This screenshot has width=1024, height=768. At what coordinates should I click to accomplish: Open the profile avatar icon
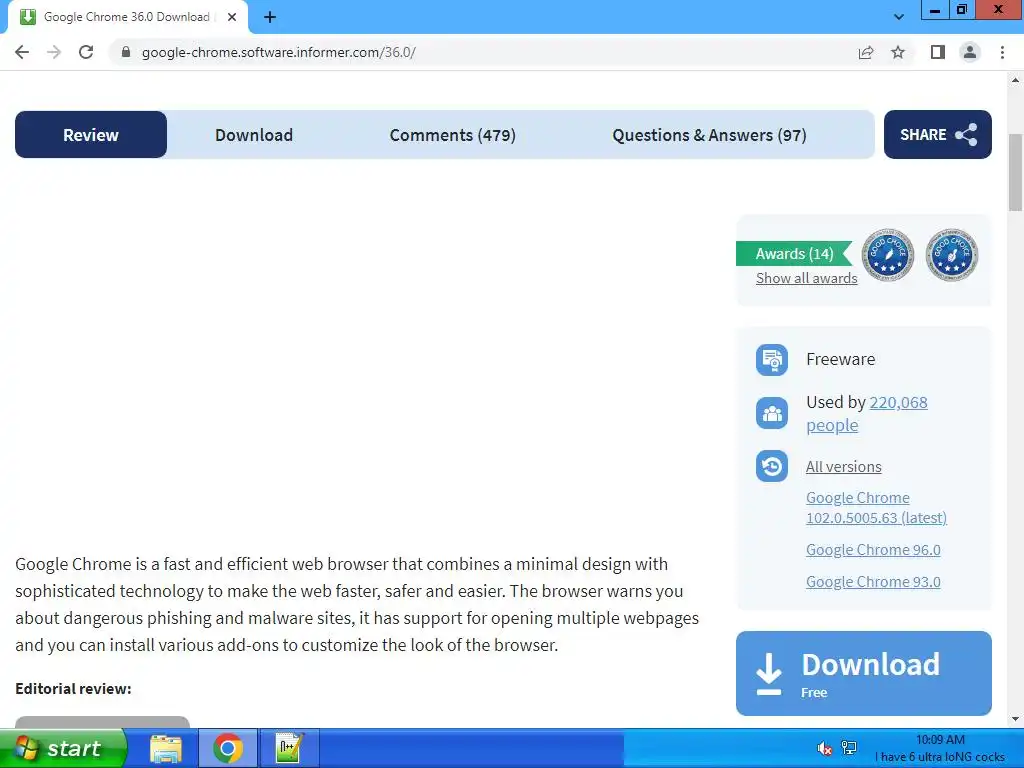coord(970,52)
